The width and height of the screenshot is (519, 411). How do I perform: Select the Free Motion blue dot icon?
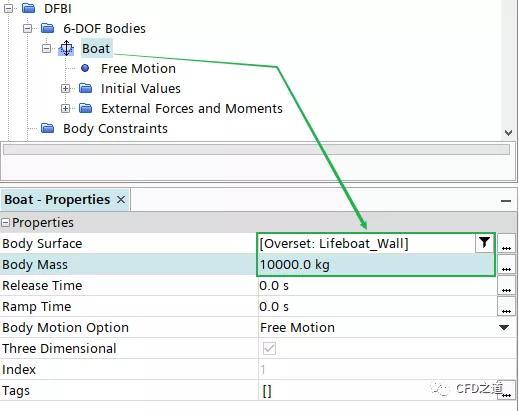click(x=85, y=68)
